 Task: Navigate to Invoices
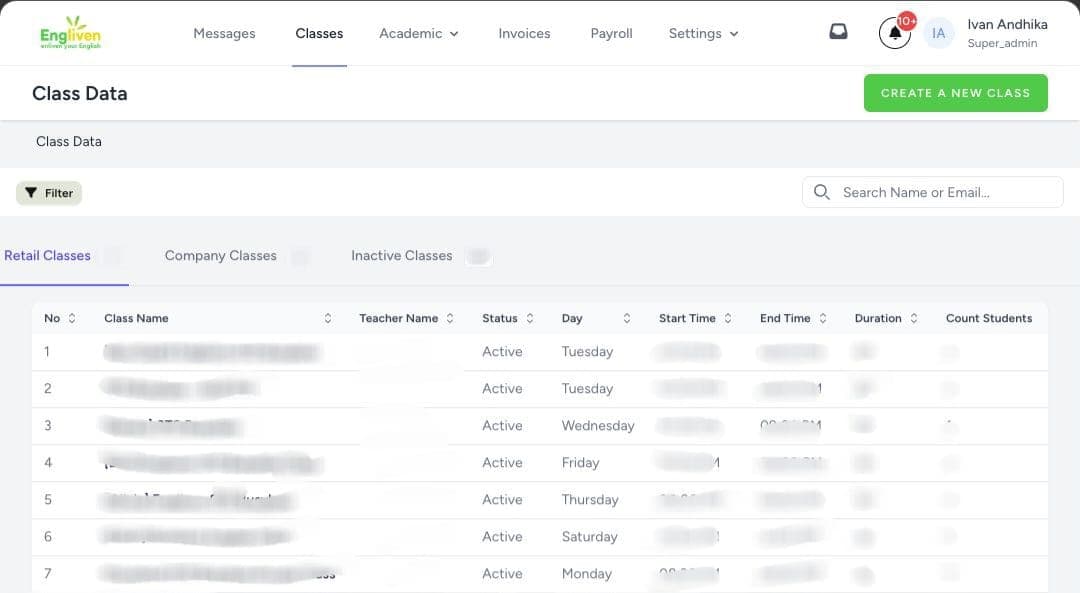524,33
